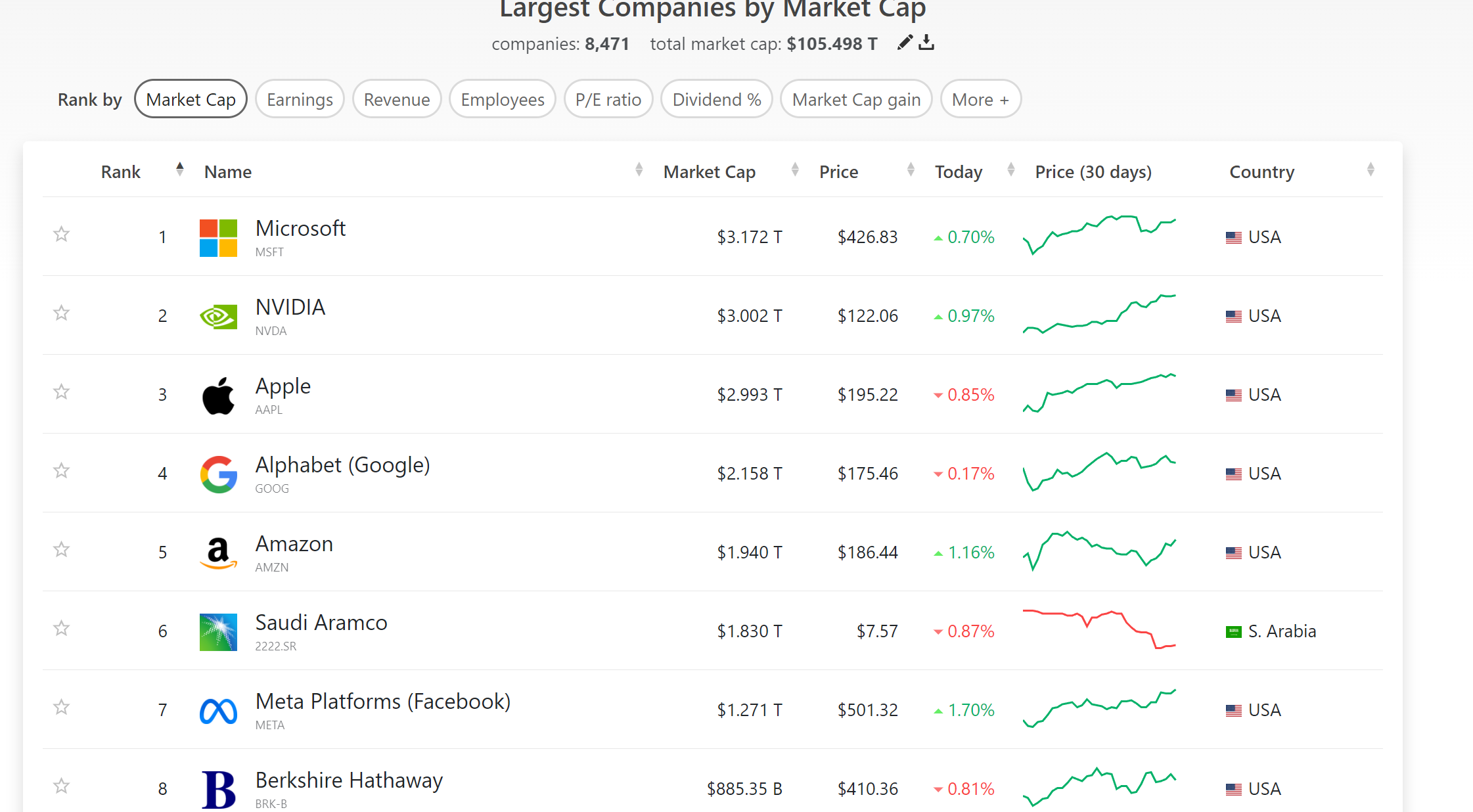Rank companies by Employees
The width and height of the screenshot is (1473, 812).
click(x=503, y=99)
